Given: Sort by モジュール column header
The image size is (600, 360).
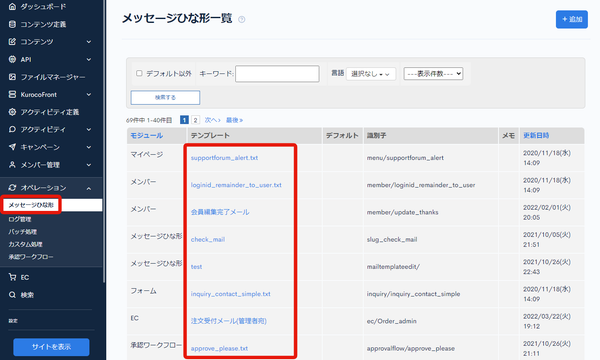Looking at the screenshot, I should tap(147, 135).
